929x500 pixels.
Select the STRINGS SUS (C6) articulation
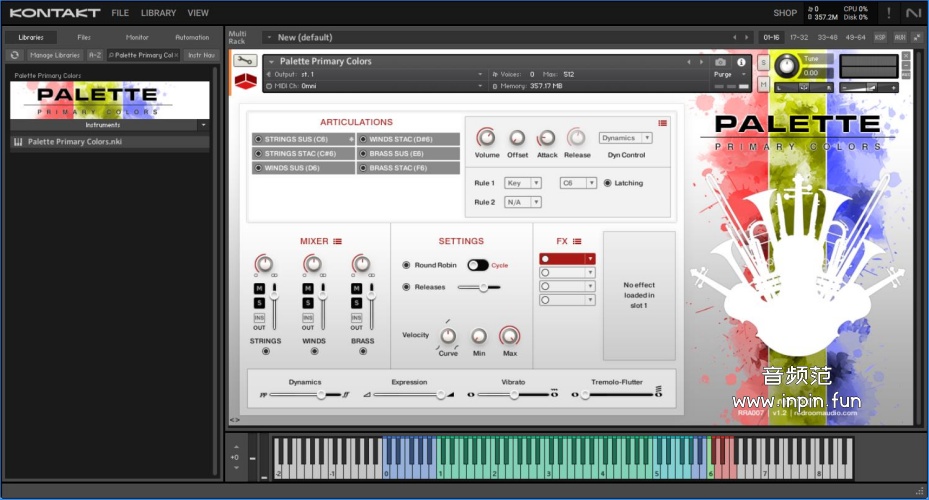click(303, 139)
